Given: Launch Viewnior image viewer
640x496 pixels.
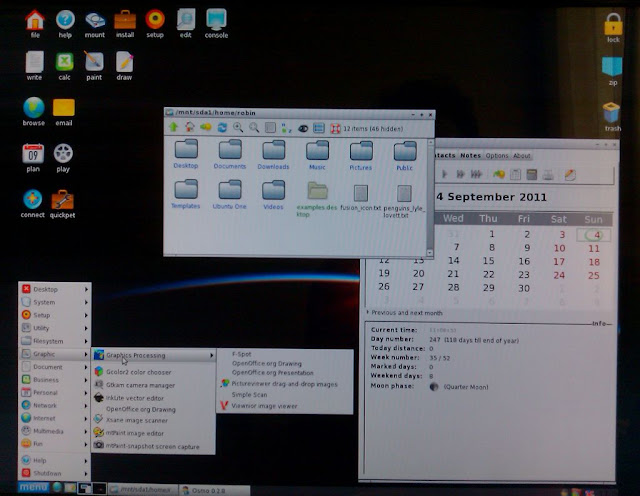Looking at the screenshot, I should (284, 406).
